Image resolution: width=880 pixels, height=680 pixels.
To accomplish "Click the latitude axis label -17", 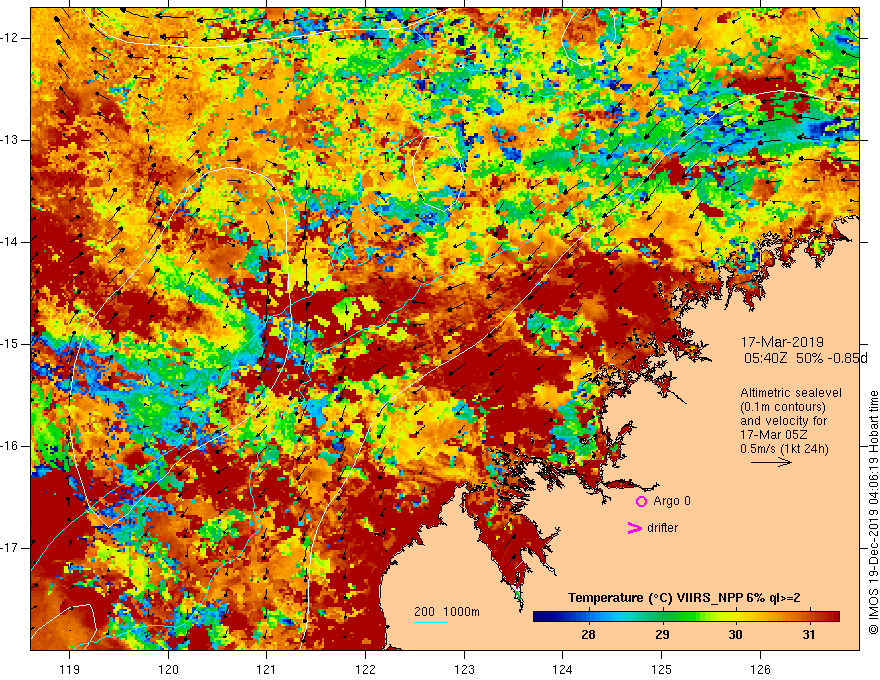I will (x=11, y=548).
